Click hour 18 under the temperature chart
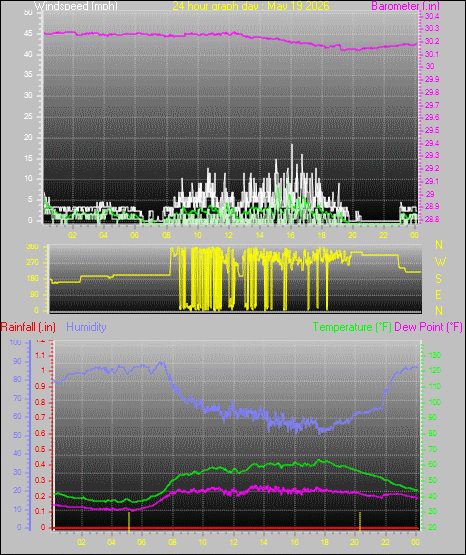This screenshot has width=466, height=555. tap(324, 542)
